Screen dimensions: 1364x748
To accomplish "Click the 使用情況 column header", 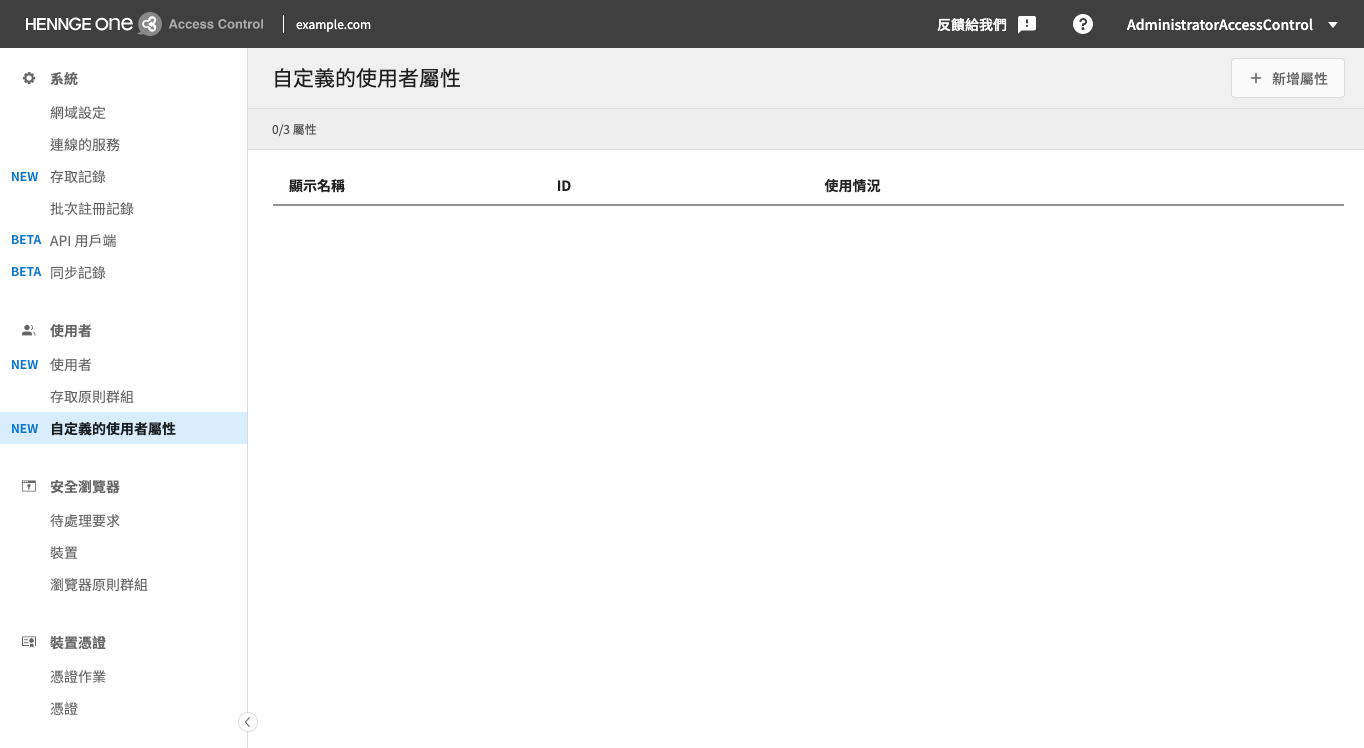I will tap(853, 186).
